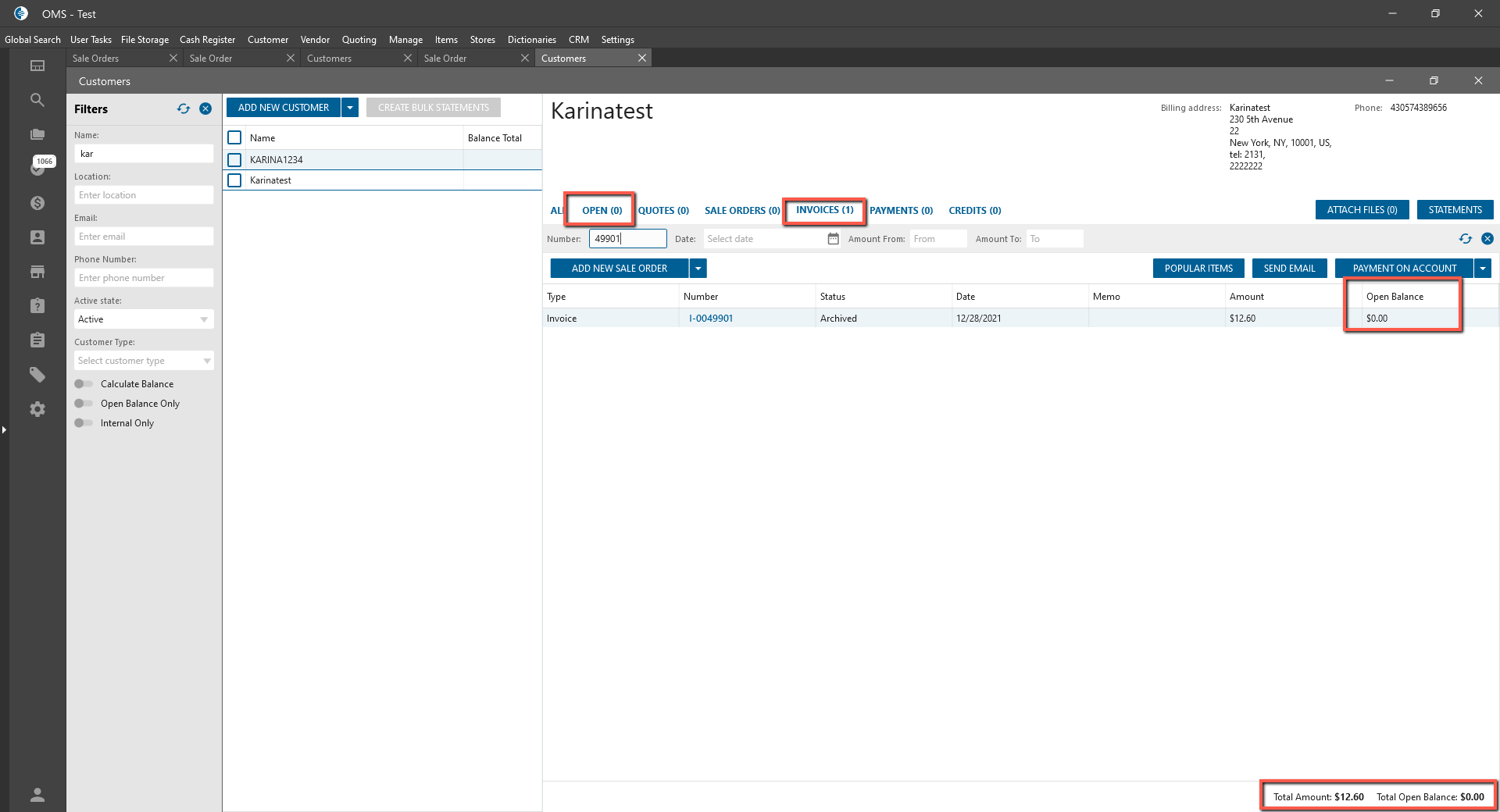Check the box for customer Karinatest
The width and height of the screenshot is (1500, 812).
click(x=234, y=180)
